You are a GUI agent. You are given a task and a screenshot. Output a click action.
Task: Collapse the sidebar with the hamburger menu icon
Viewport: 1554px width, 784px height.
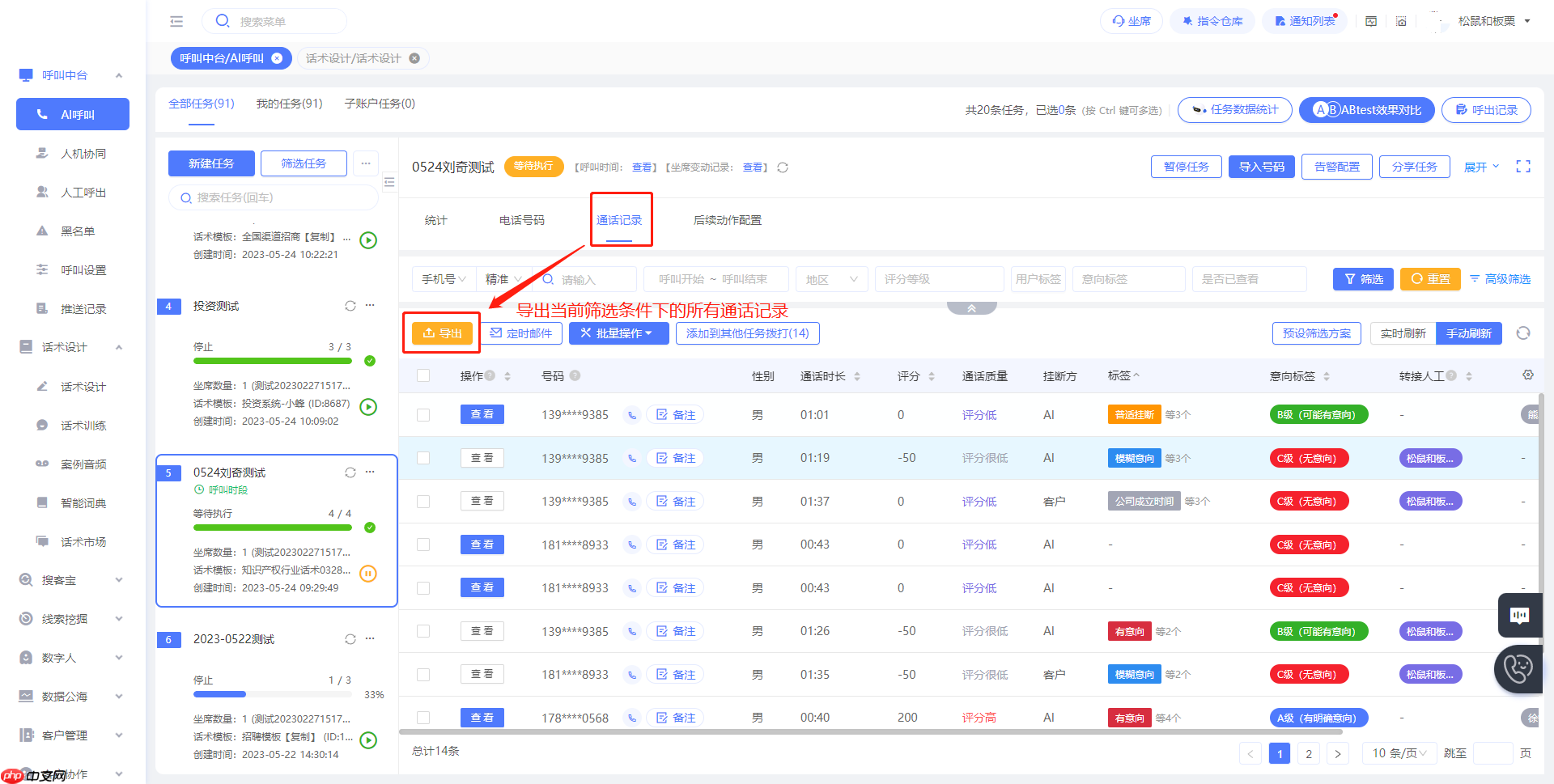tap(176, 22)
